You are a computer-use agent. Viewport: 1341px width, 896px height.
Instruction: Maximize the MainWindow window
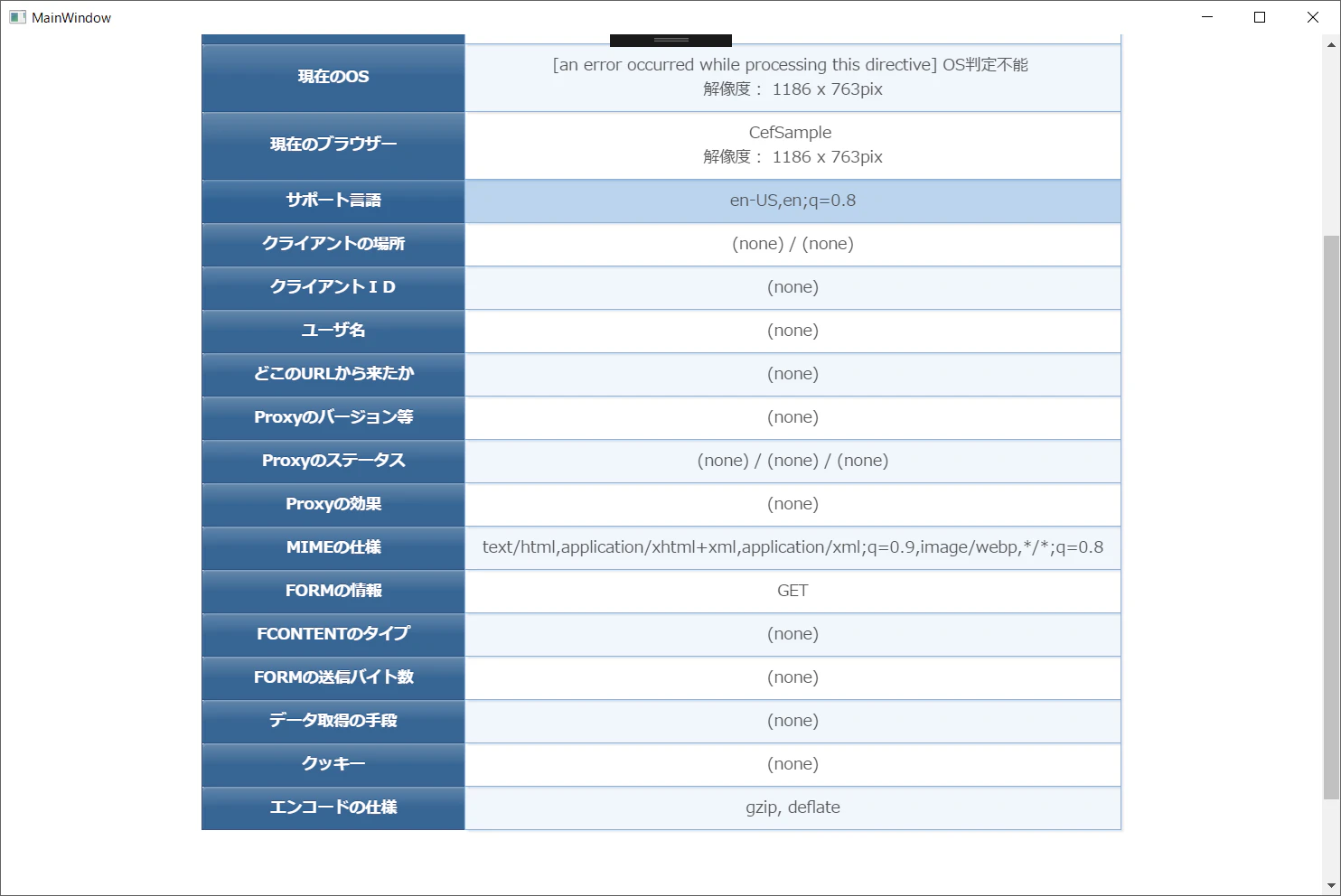(1260, 17)
